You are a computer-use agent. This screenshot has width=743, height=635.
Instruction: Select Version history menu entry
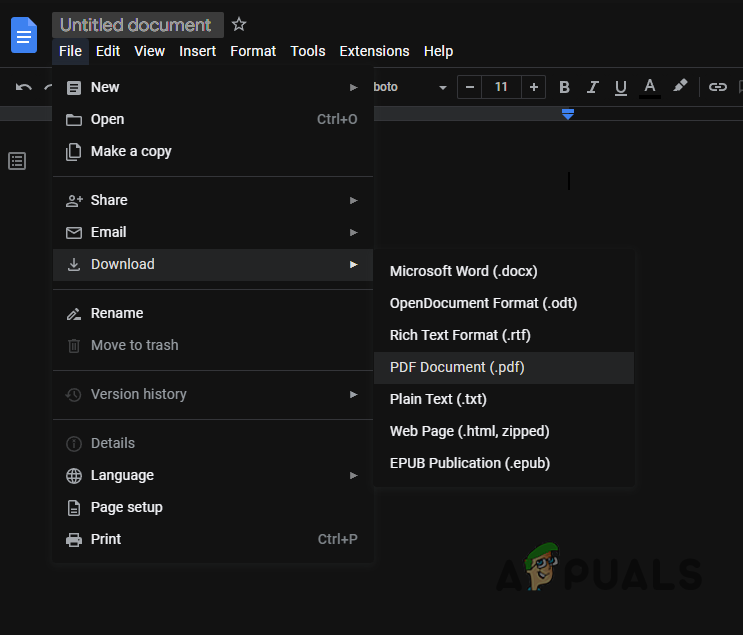(x=213, y=395)
